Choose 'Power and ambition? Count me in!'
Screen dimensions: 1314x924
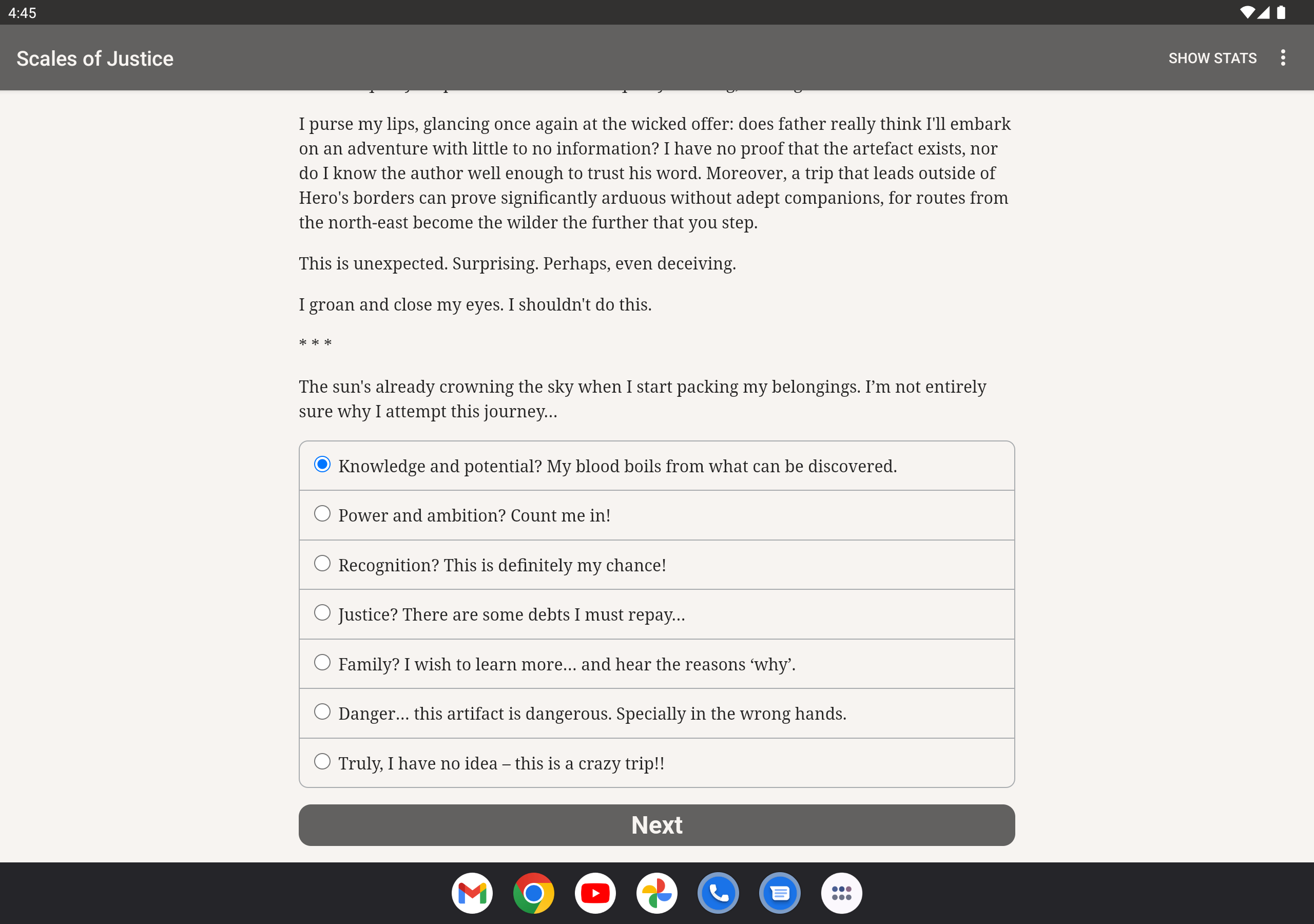[656, 515]
